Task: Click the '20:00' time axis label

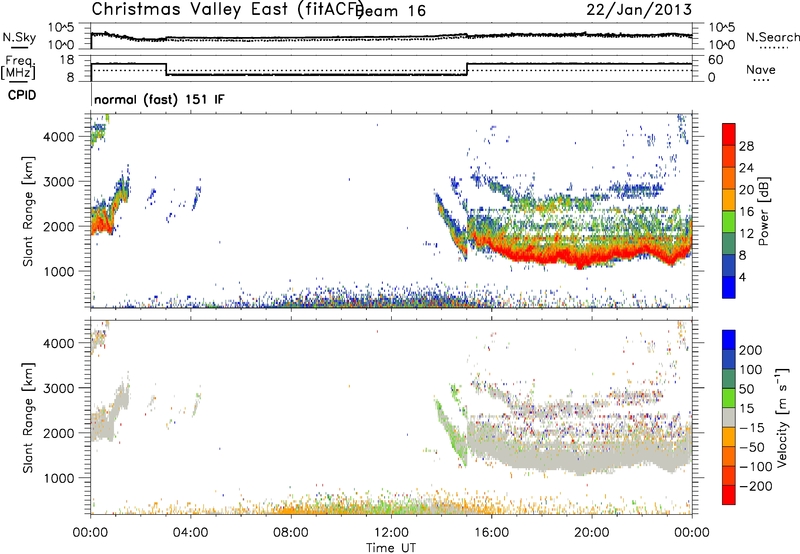Action: [x=592, y=533]
